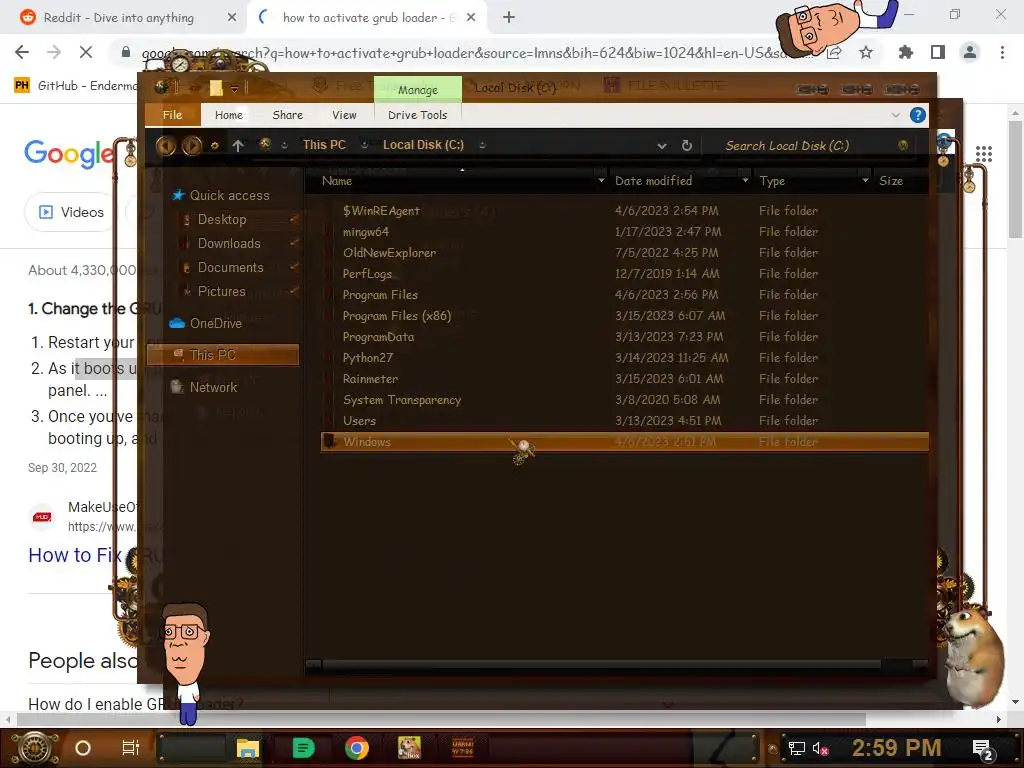Click the OneDrive cloud icon in sidebar
The image size is (1024, 768).
(177, 323)
